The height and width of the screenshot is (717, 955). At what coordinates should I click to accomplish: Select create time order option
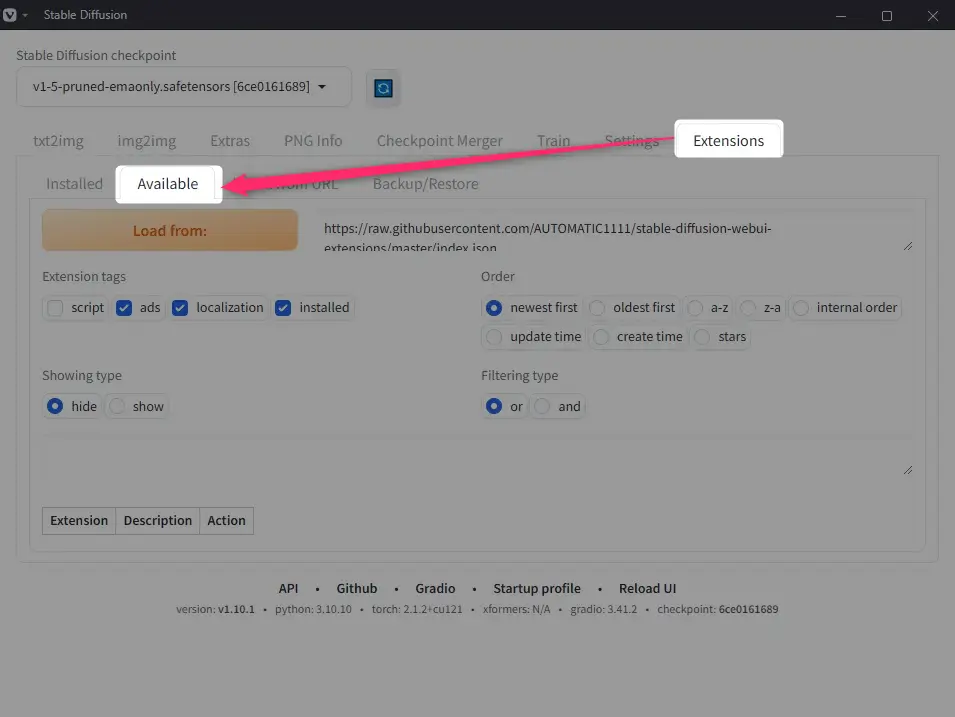click(x=601, y=336)
